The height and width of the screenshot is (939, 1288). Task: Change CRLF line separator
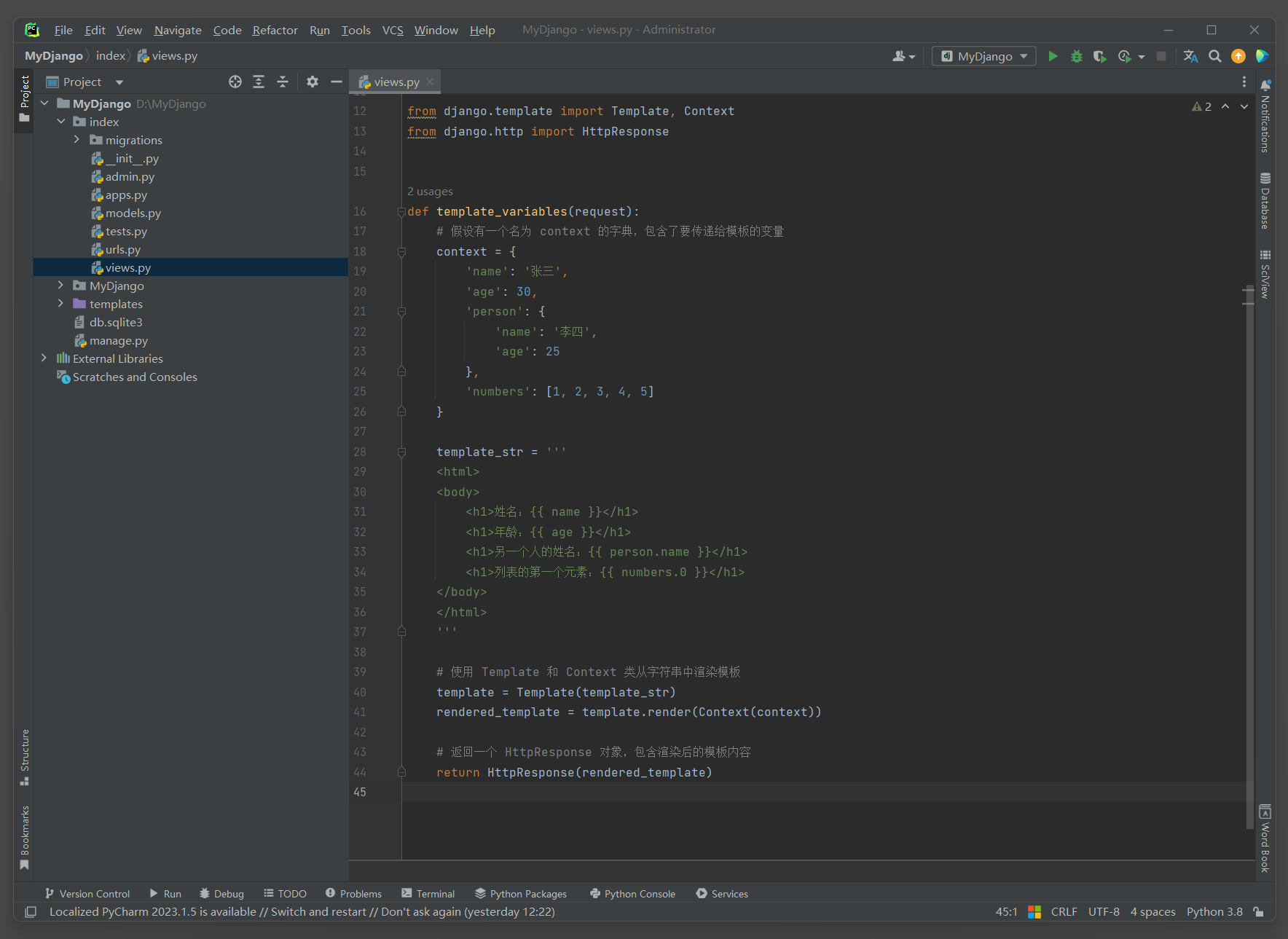click(1064, 912)
